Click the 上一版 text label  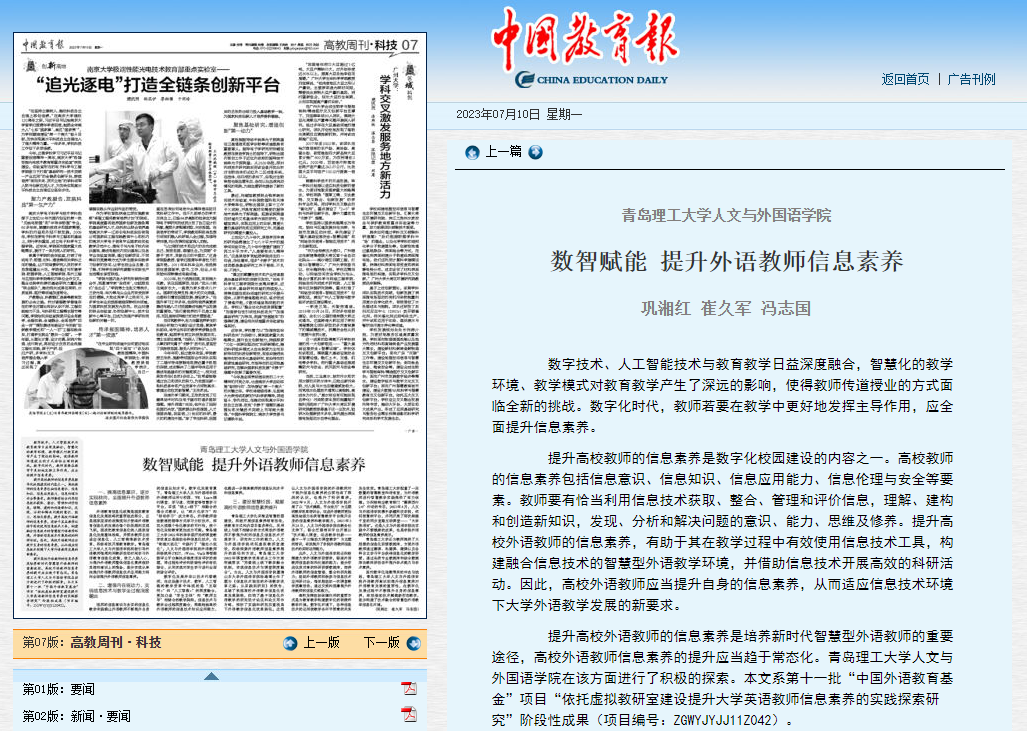click(x=321, y=643)
